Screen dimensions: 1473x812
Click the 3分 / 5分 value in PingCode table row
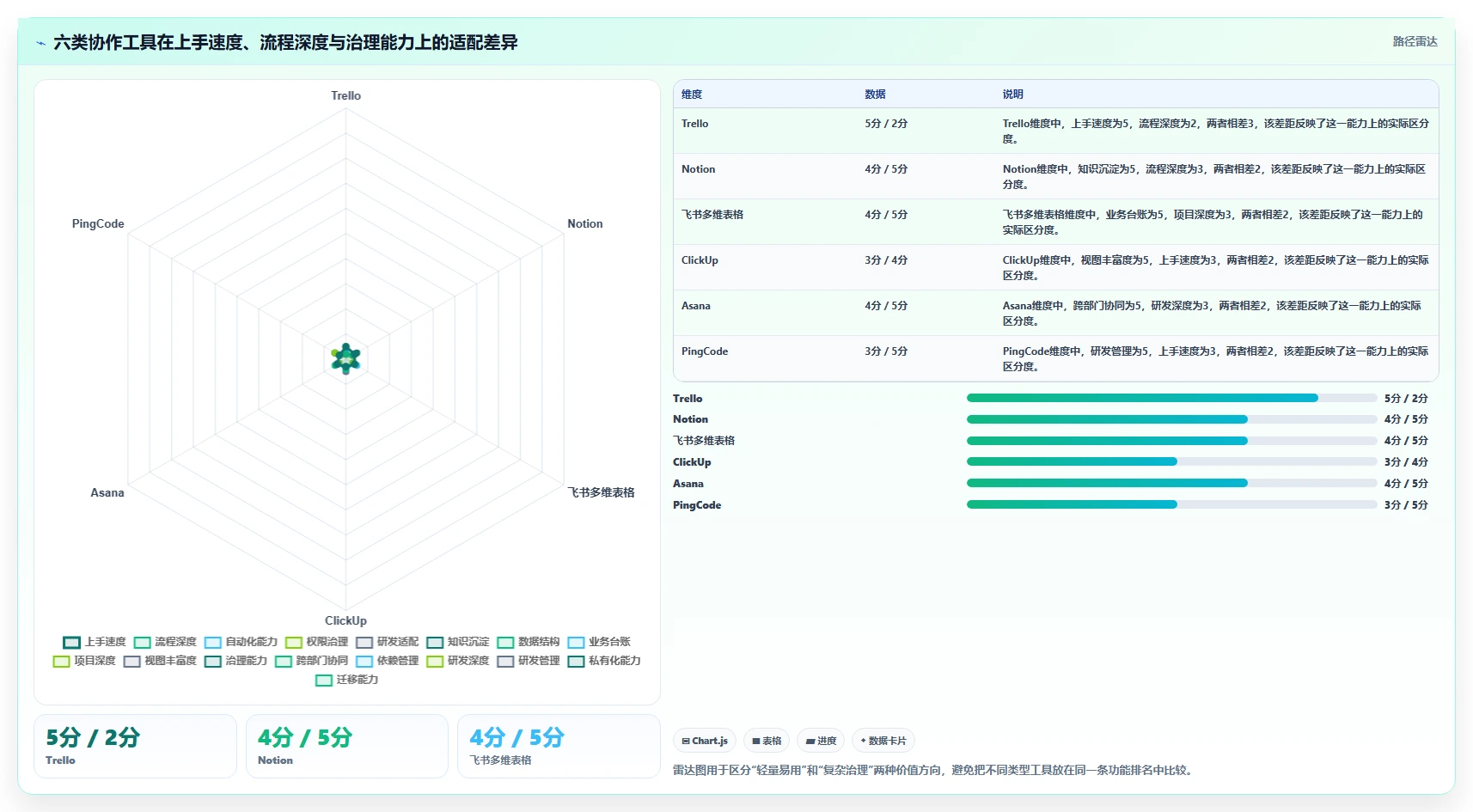886,351
